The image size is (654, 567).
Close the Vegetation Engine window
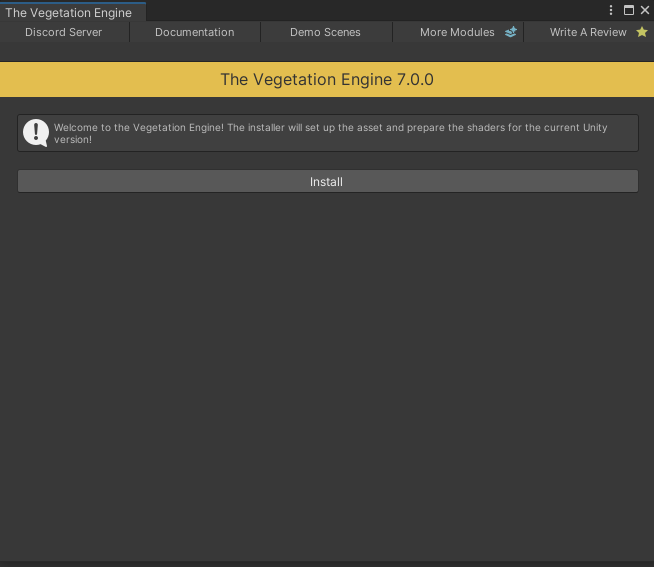pos(645,10)
